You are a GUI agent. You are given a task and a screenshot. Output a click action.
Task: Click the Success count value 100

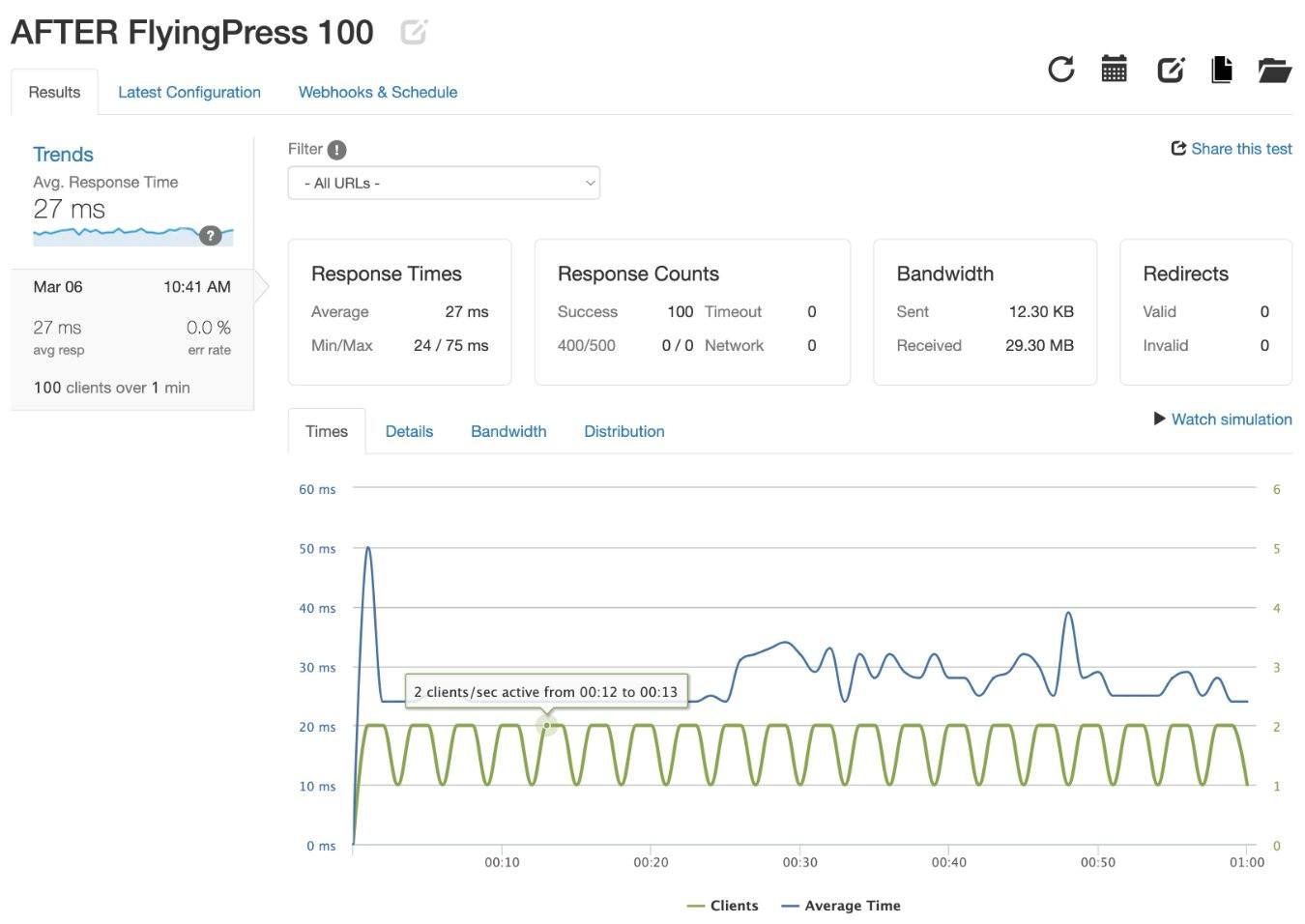pyautogui.click(x=680, y=311)
